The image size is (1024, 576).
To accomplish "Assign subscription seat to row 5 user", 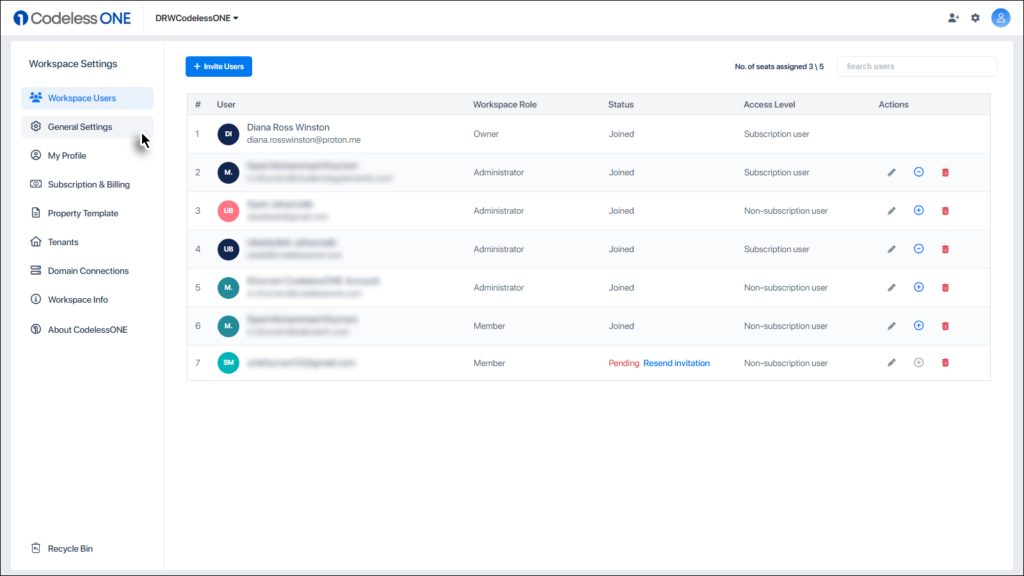I will (919, 287).
